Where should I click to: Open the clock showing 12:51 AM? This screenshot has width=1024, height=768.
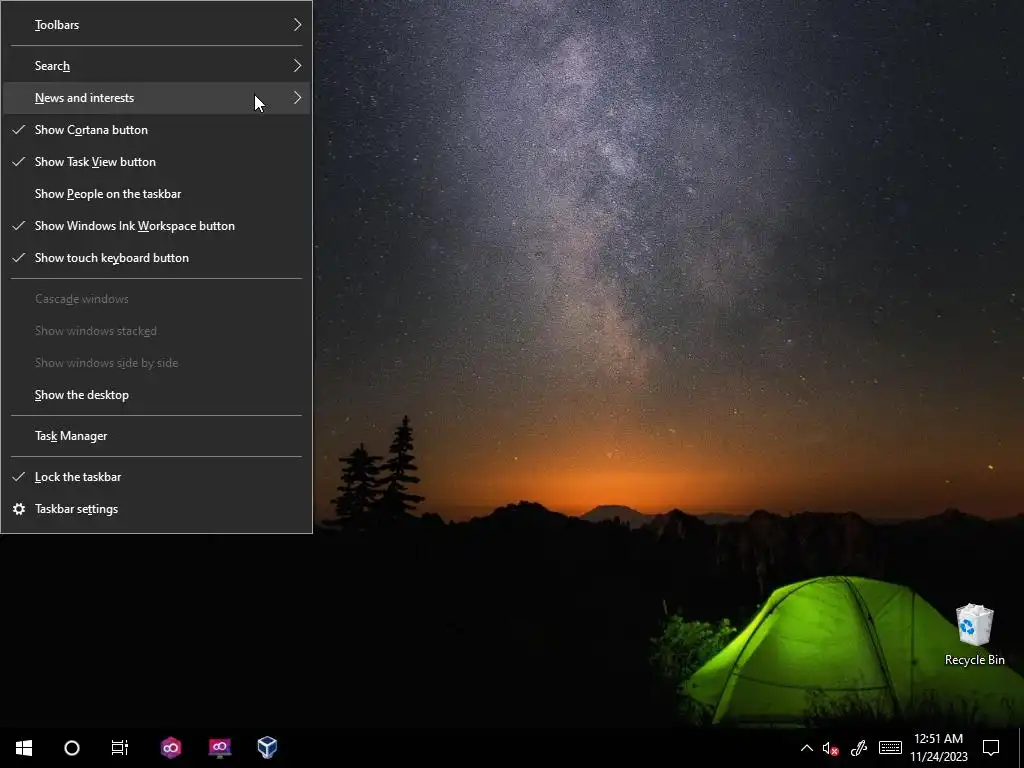938,748
